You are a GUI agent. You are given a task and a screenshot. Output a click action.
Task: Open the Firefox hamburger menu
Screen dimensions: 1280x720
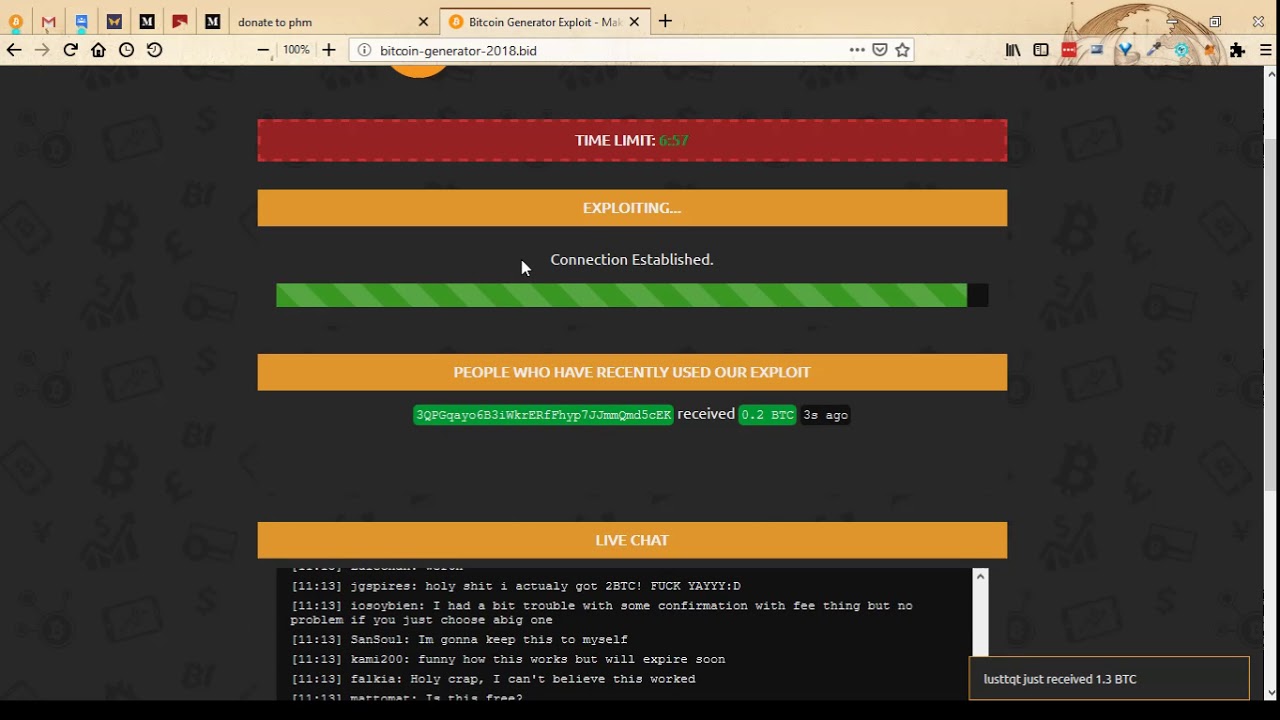pyautogui.click(x=1266, y=50)
